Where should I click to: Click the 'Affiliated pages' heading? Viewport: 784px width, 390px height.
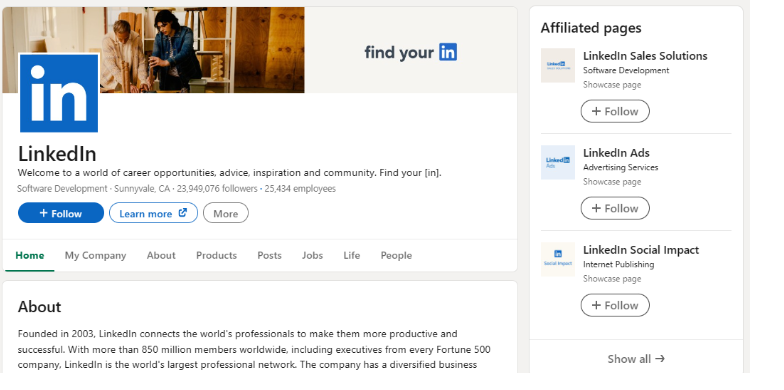coord(591,28)
